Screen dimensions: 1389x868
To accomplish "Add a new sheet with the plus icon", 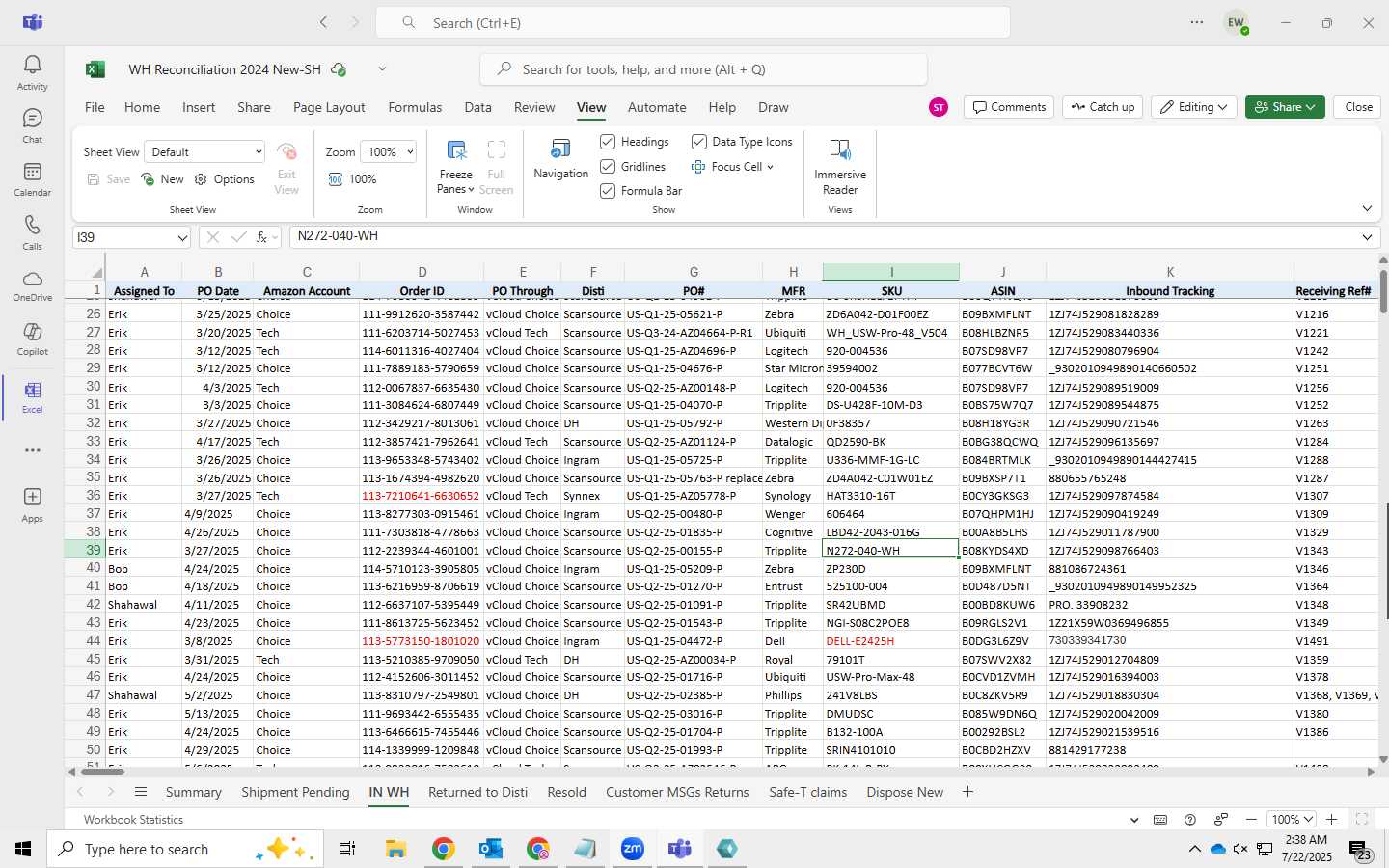I will click(x=967, y=792).
